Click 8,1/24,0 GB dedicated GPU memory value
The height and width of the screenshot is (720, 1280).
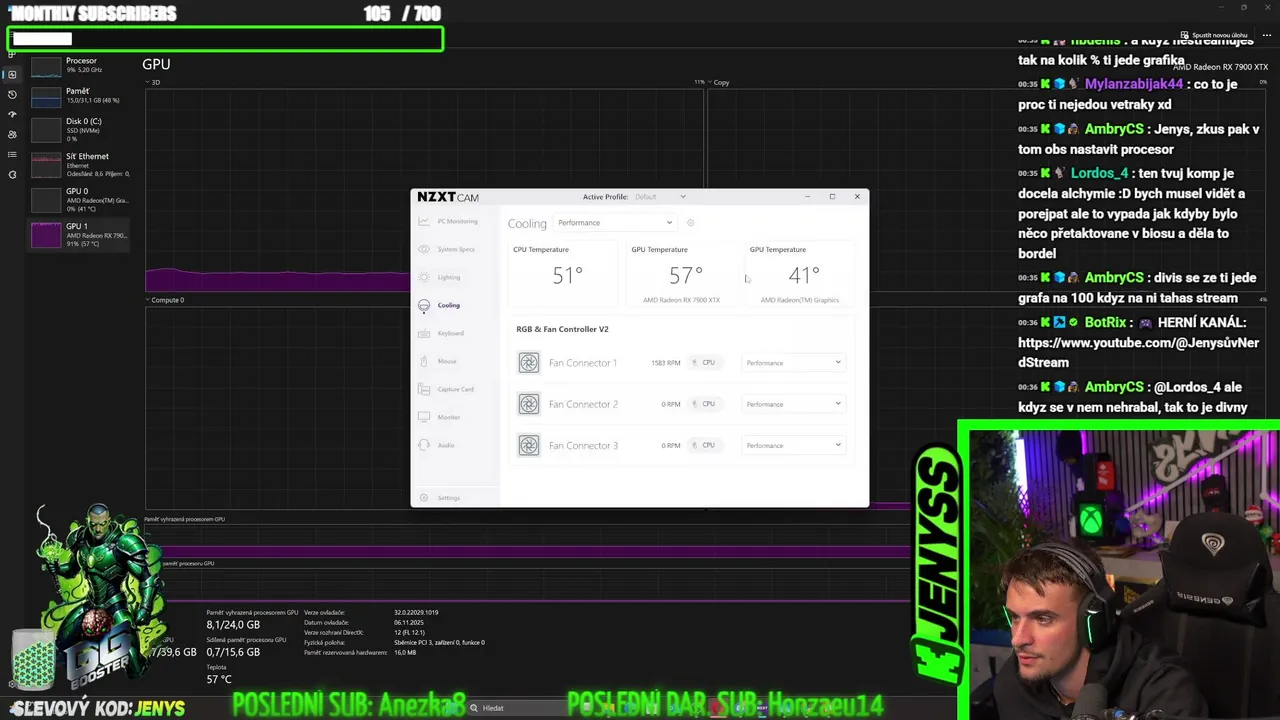coord(233,624)
